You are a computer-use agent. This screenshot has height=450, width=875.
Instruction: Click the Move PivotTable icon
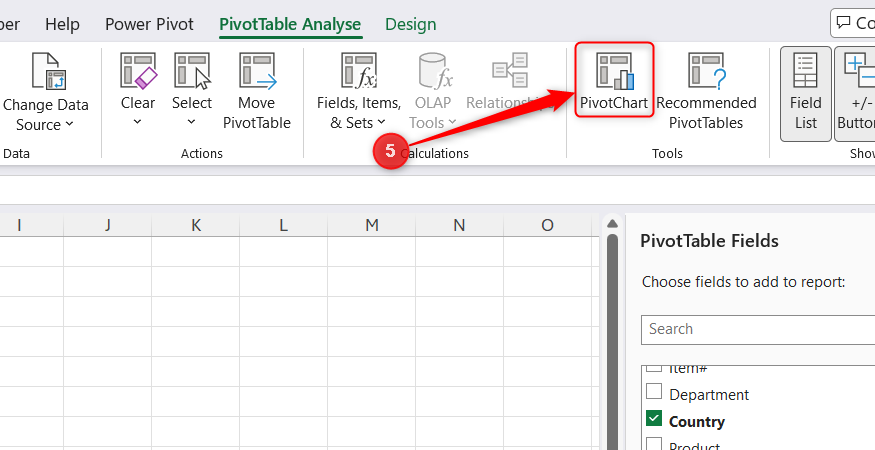[x=257, y=71]
